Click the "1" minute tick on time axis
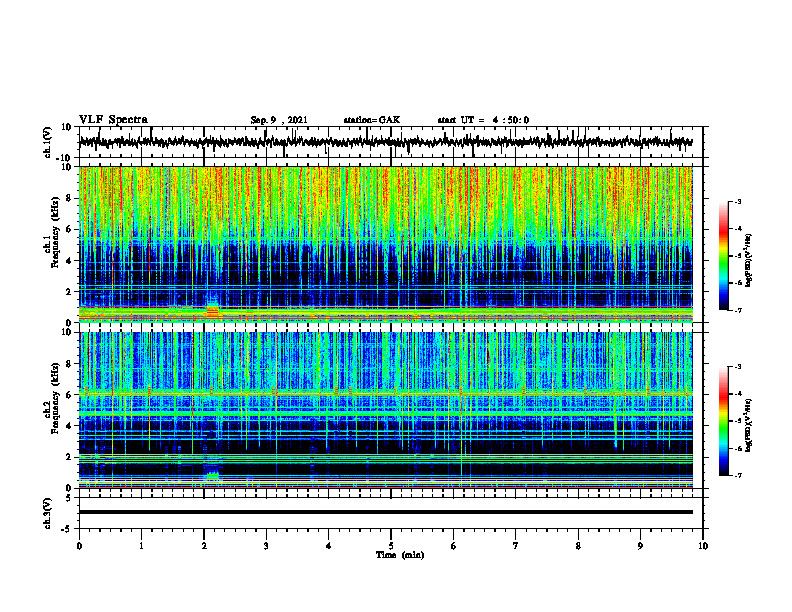This screenshot has width=792, height=612. pos(141,546)
